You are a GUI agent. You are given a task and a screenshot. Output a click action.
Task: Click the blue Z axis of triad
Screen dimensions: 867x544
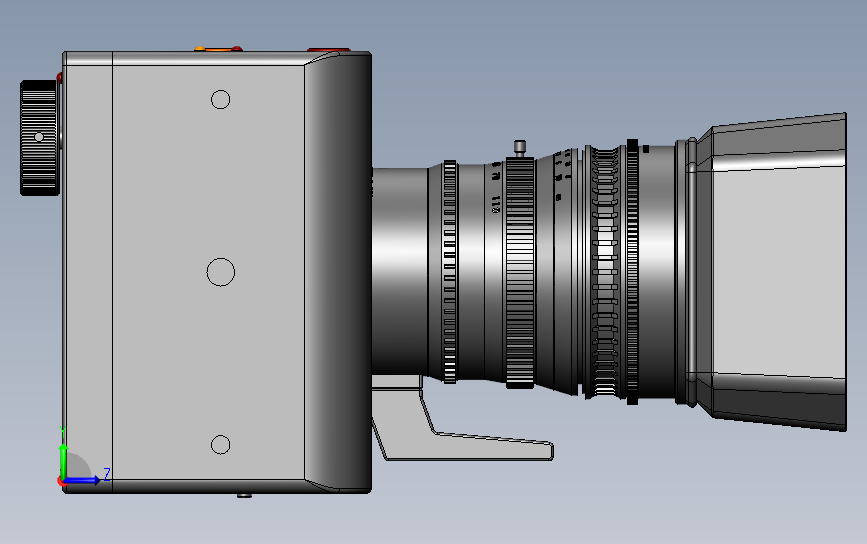point(83,480)
